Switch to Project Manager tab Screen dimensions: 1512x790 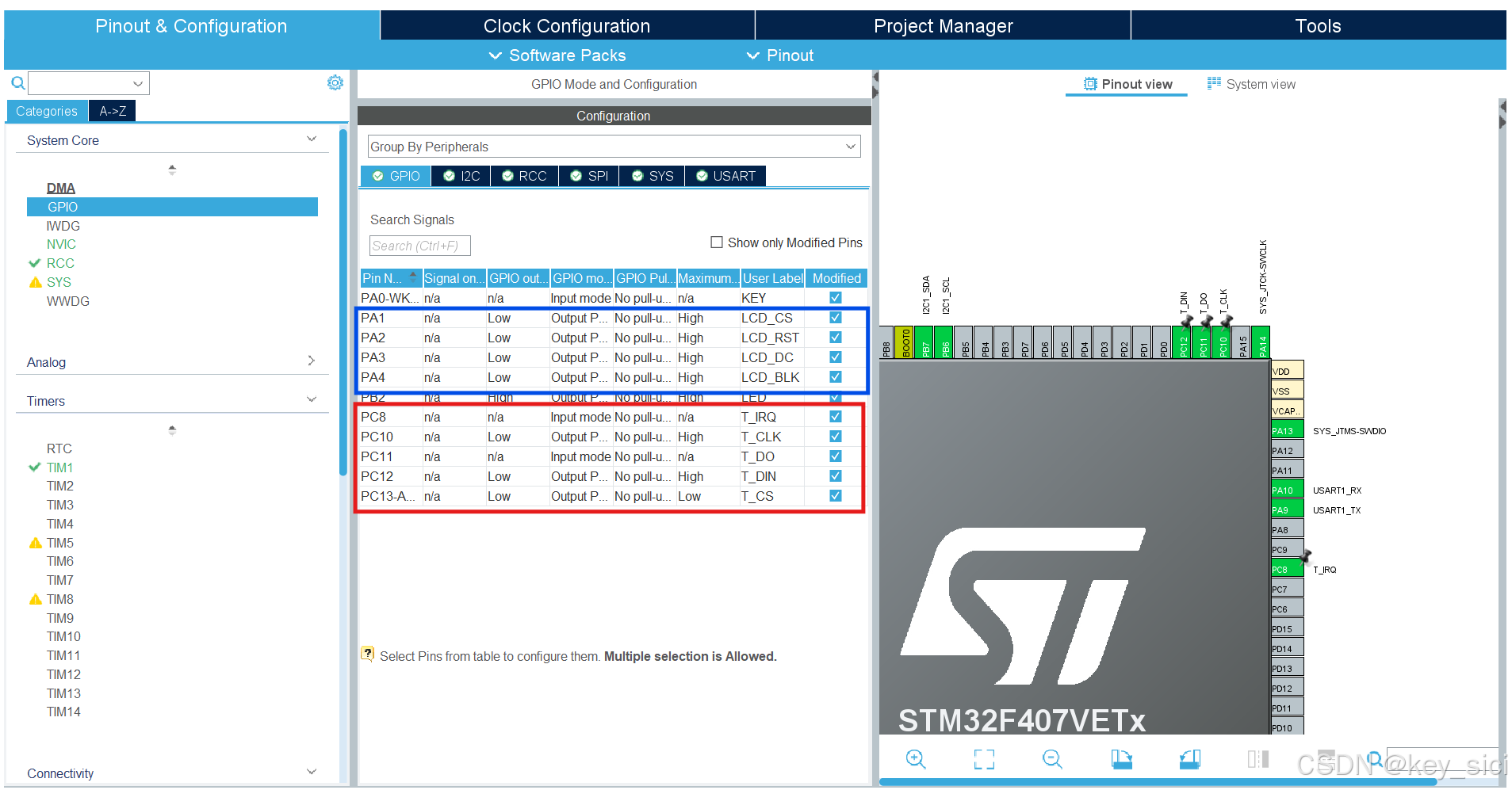943,25
